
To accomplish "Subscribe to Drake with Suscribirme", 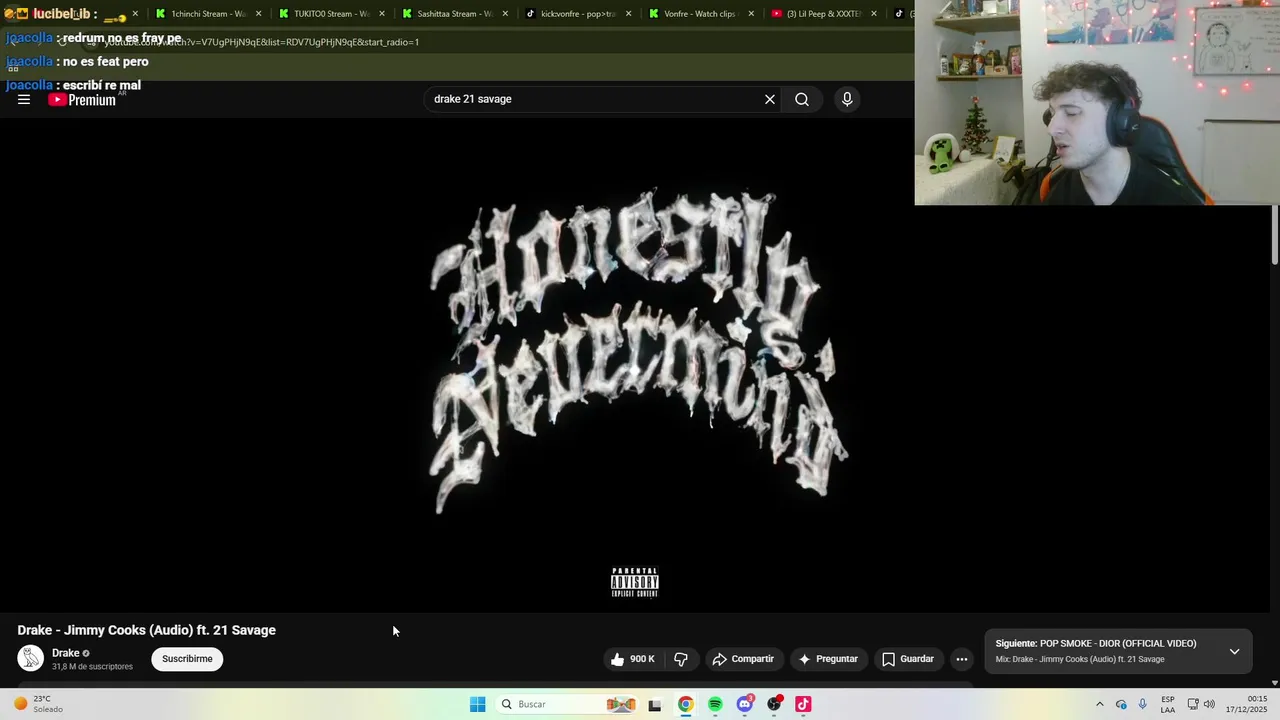I will (187, 659).
